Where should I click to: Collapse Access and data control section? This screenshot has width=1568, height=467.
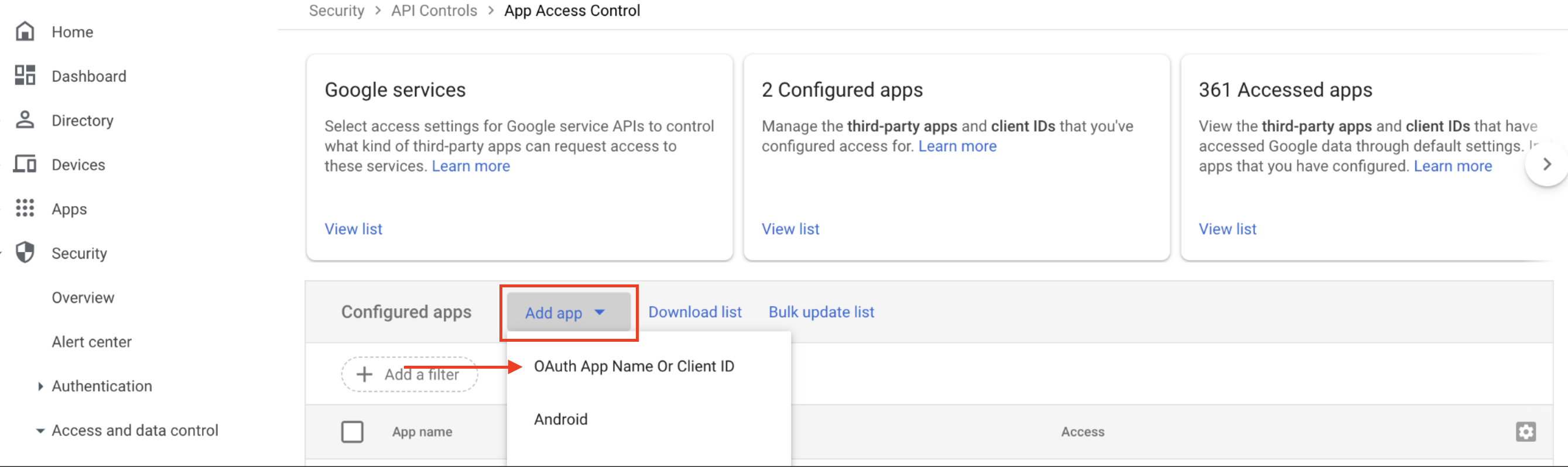point(40,431)
